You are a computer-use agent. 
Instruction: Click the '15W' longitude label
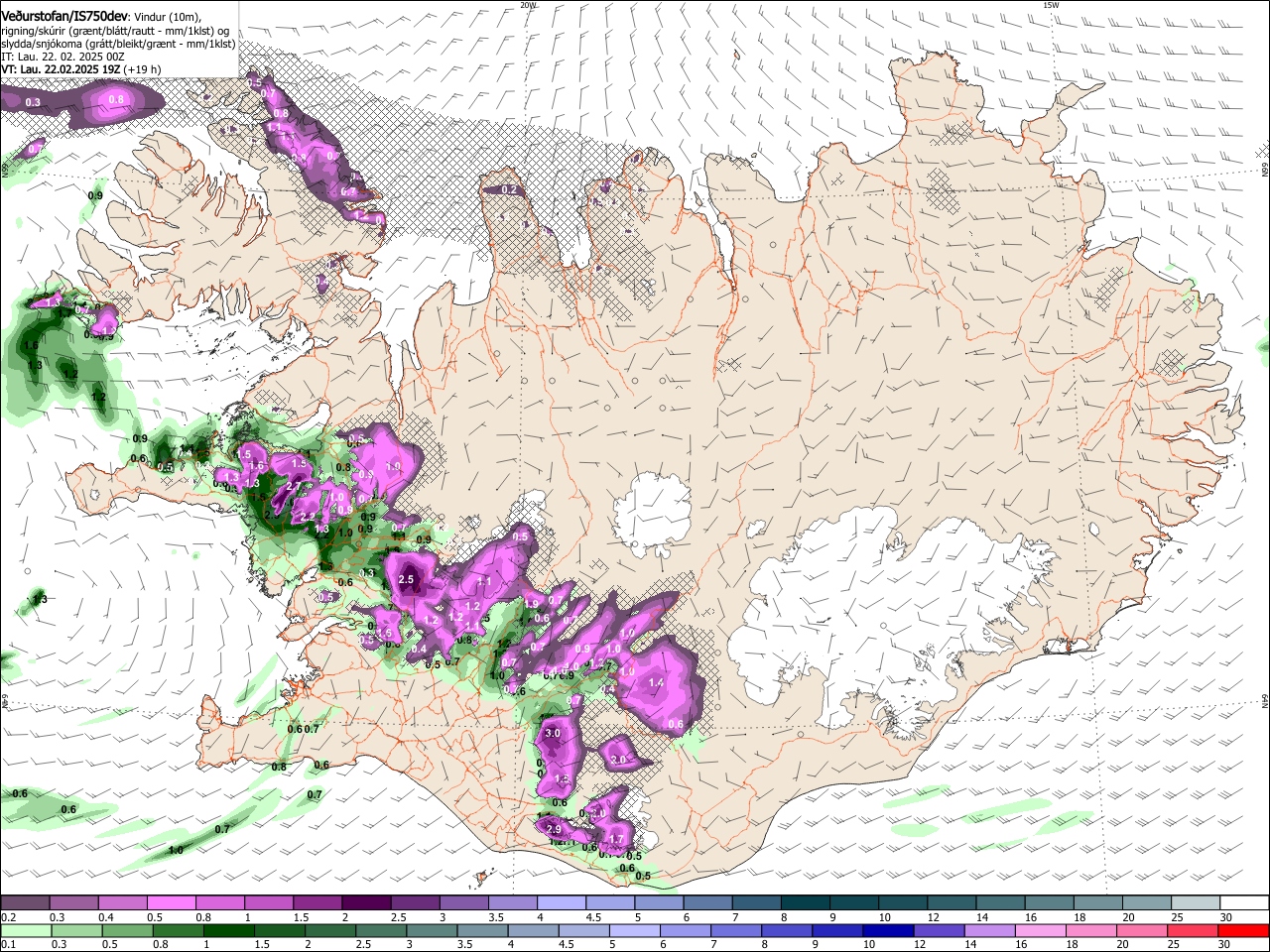click(x=1052, y=5)
